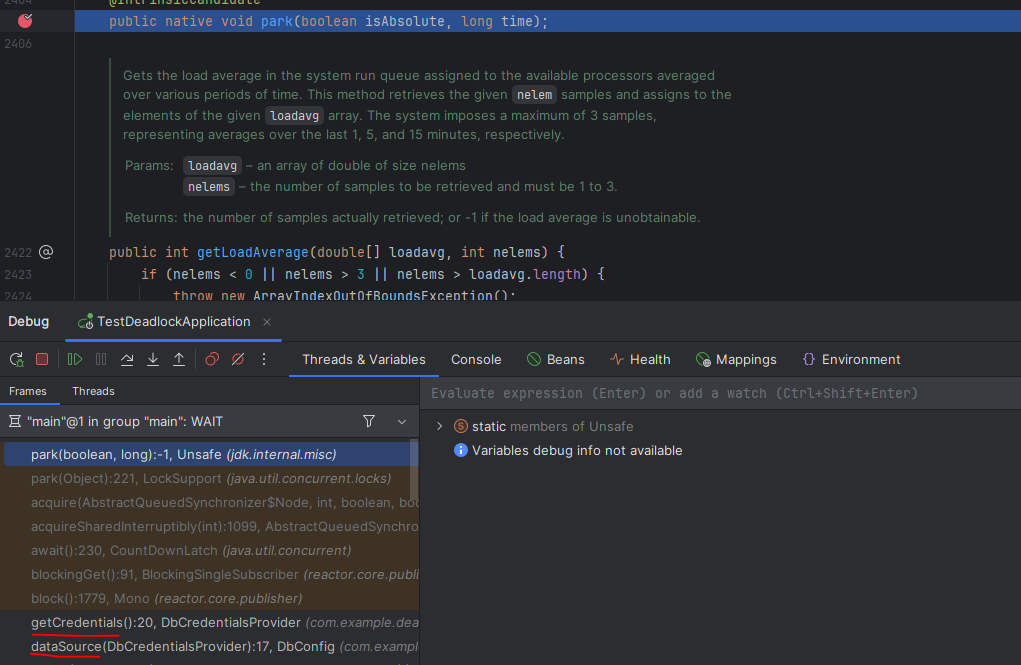Open the debug toolbar More menu

(x=264, y=360)
